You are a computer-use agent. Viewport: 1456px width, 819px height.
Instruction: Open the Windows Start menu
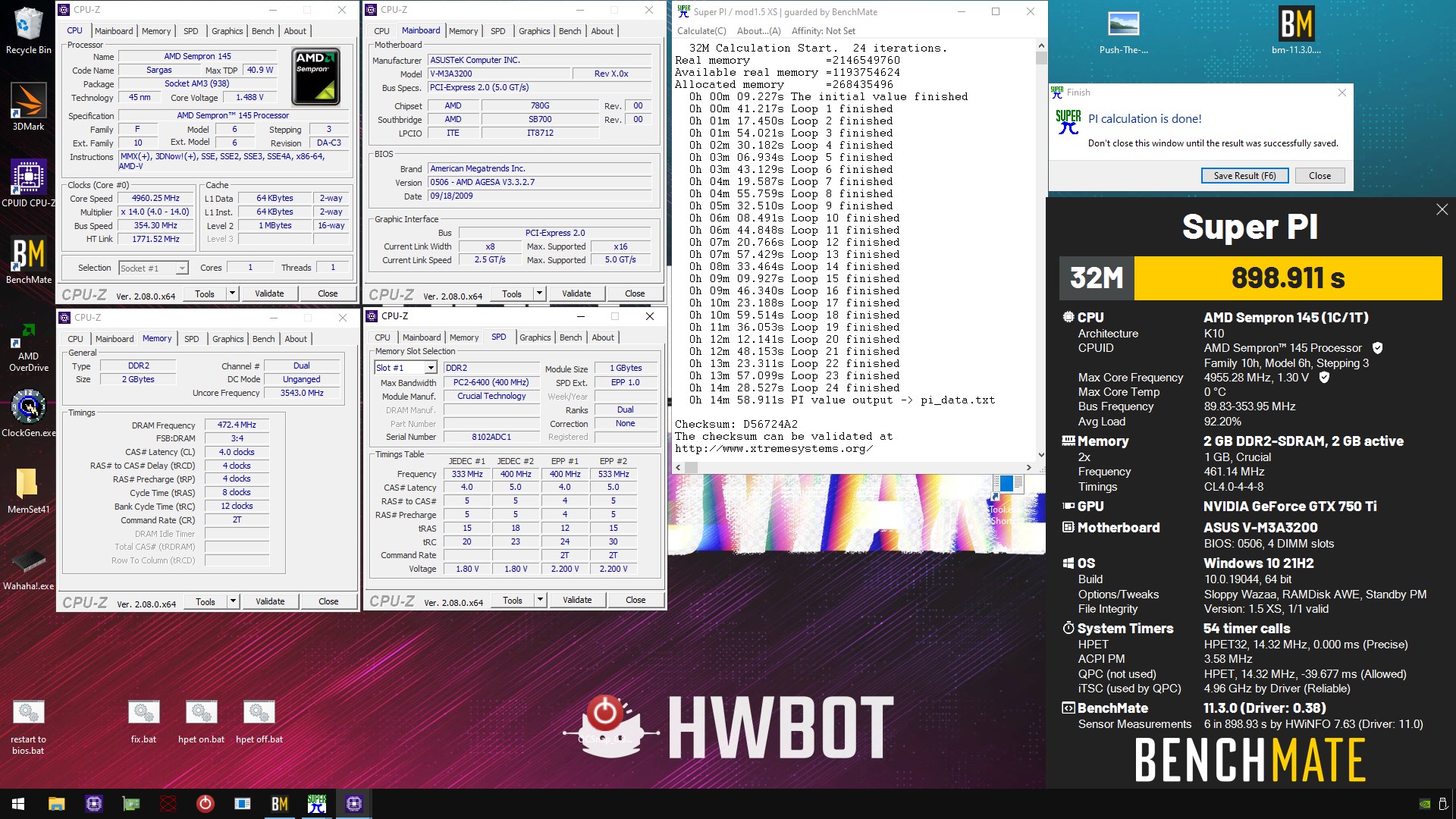point(18,804)
